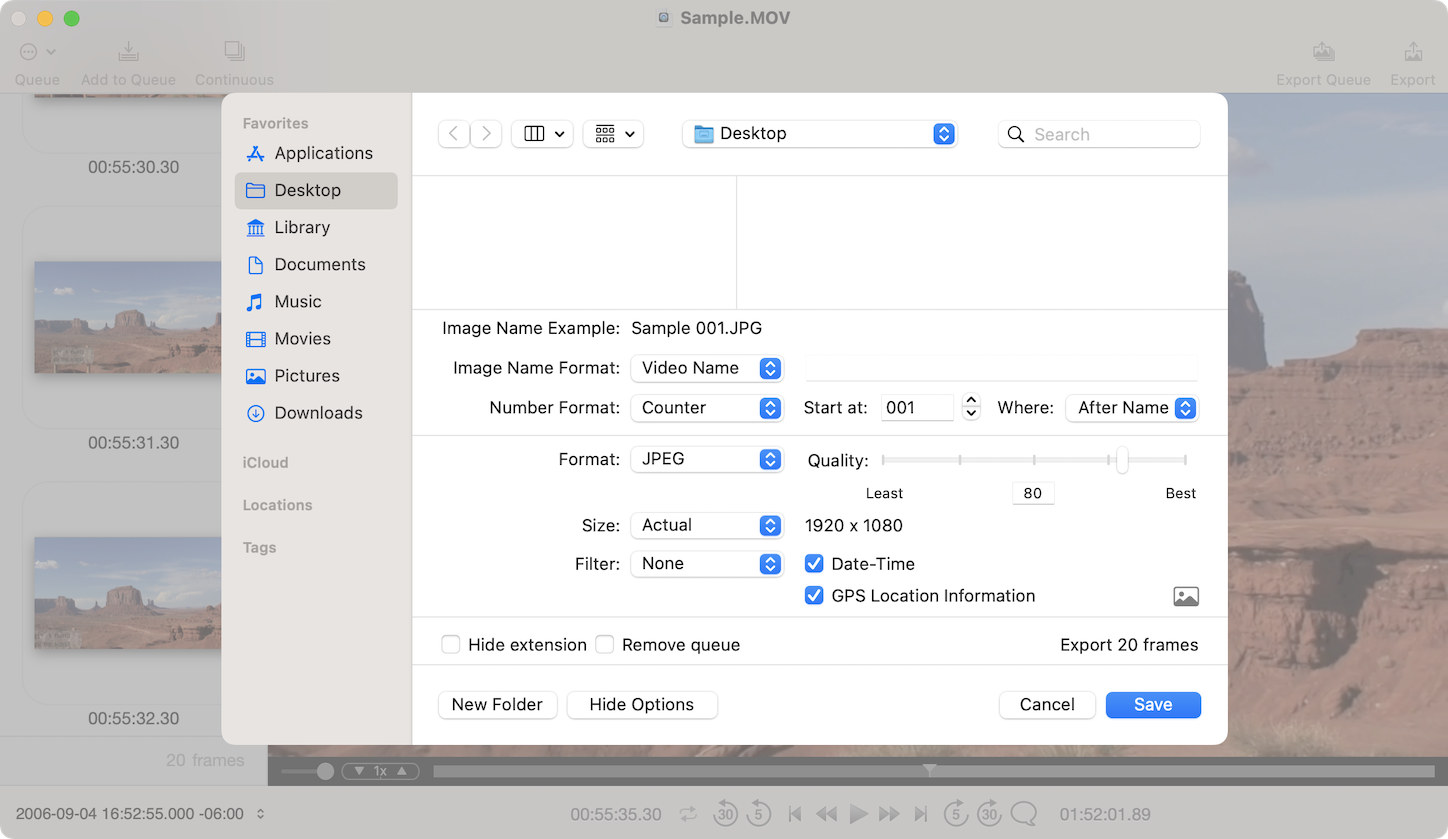The height and width of the screenshot is (839, 1448).
Task: Click the video timeline playhead marker
Action: click(x=930, y=770)
